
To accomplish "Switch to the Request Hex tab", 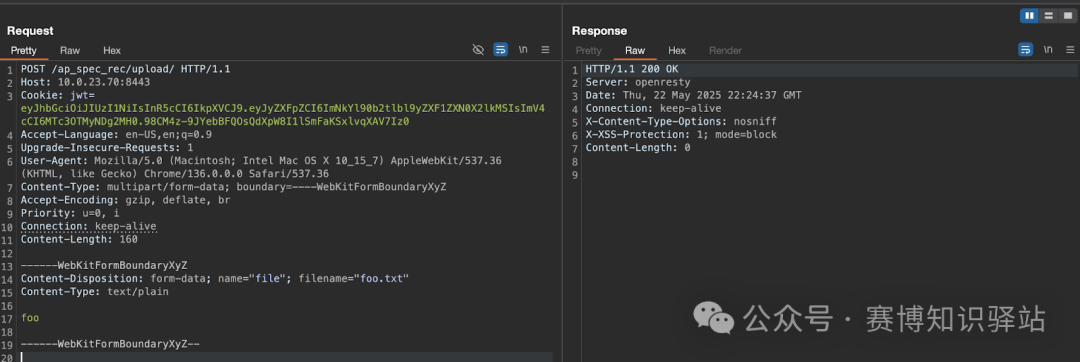I will click(112, 50).
